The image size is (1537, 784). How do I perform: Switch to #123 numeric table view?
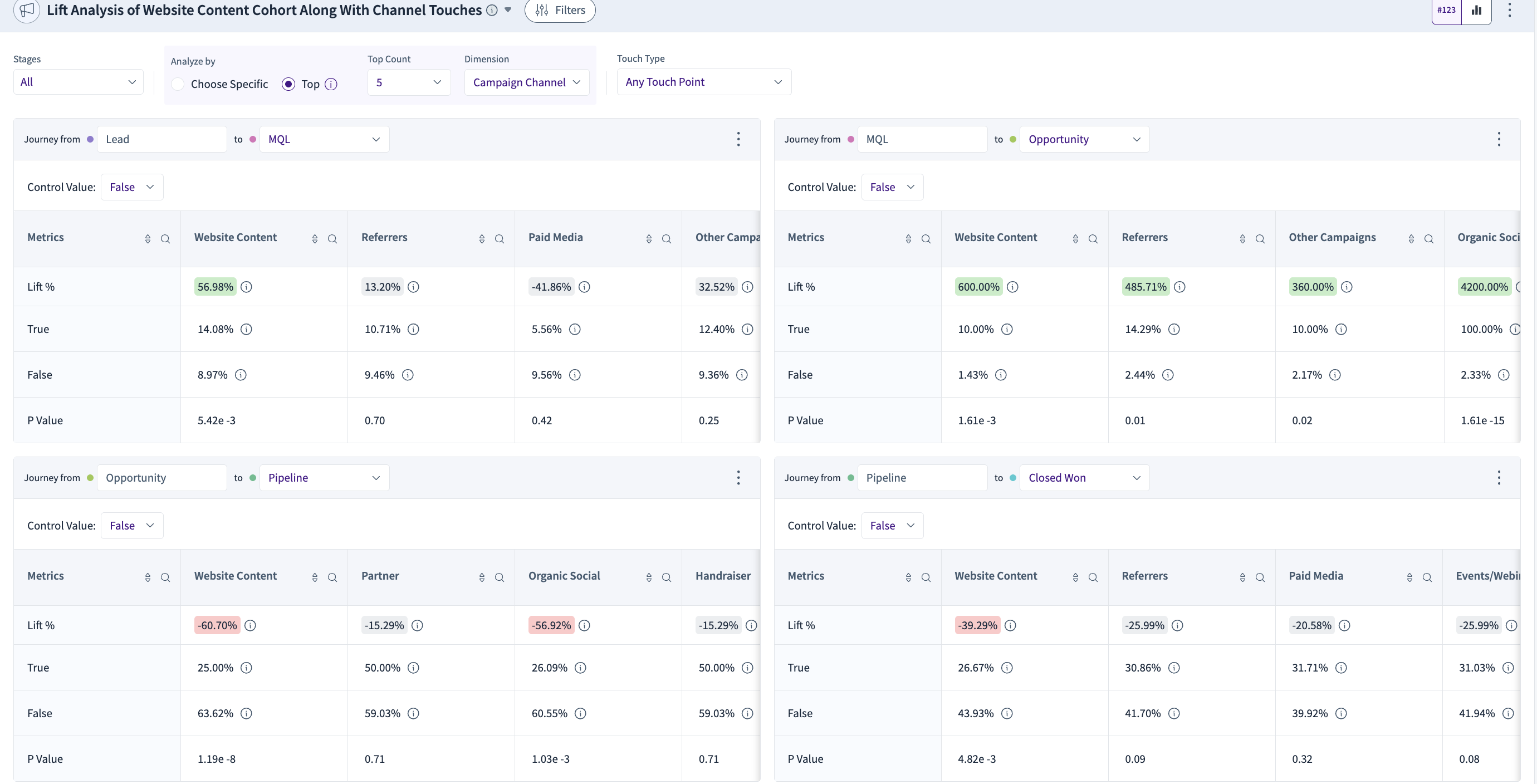click(1446, 10)
